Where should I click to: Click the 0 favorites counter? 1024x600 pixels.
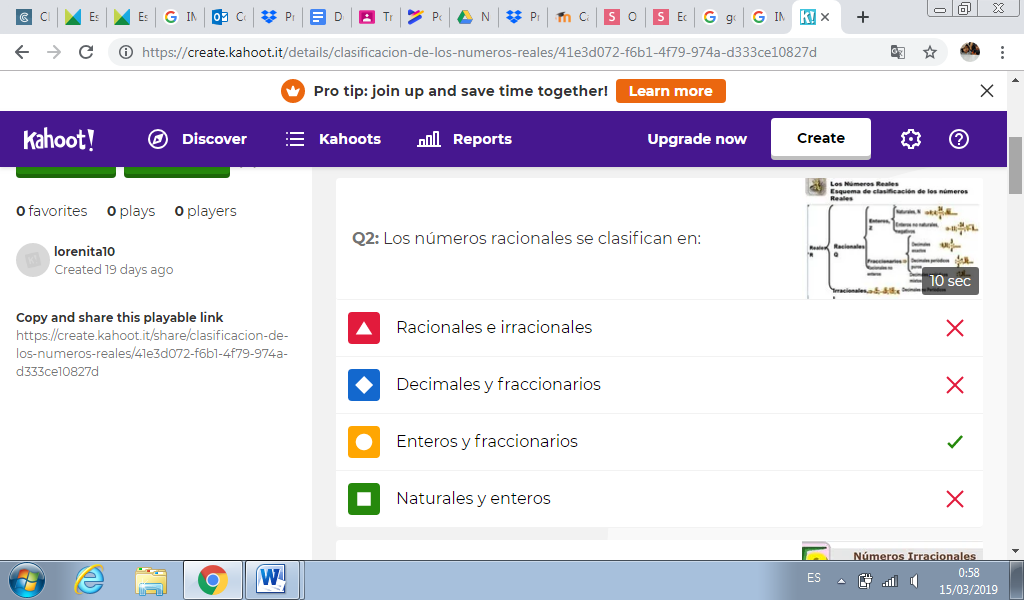(x=52, y=211)
